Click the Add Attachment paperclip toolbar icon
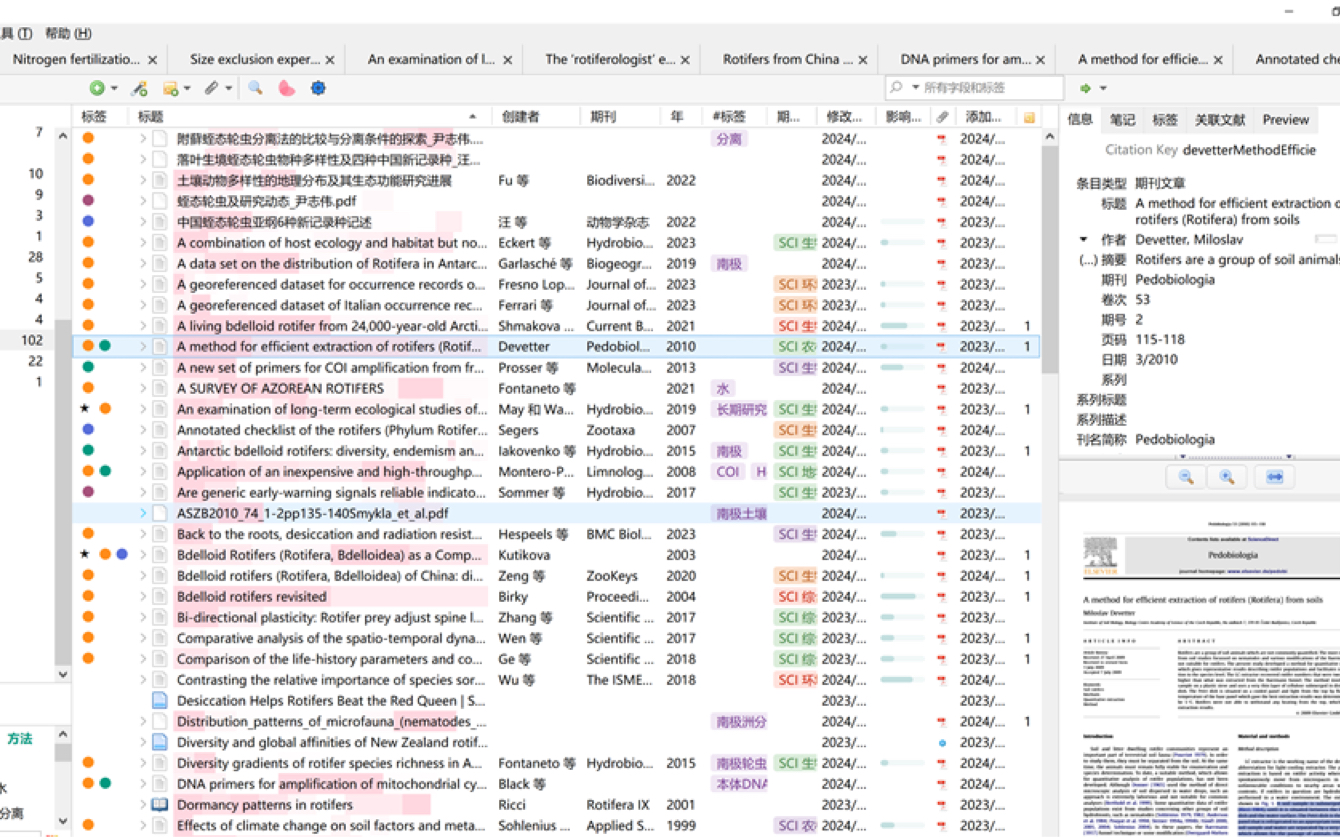Viewport: 1340px width, 837px height. tap(211, 88)
